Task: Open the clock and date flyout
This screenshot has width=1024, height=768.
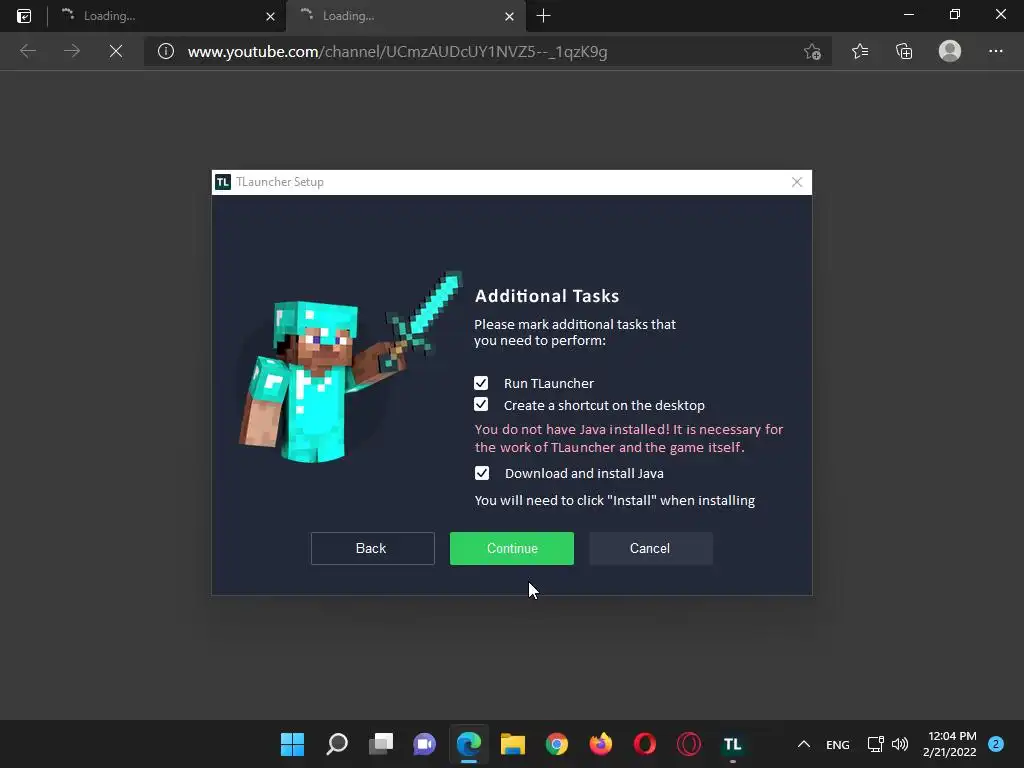Action: 950,744
